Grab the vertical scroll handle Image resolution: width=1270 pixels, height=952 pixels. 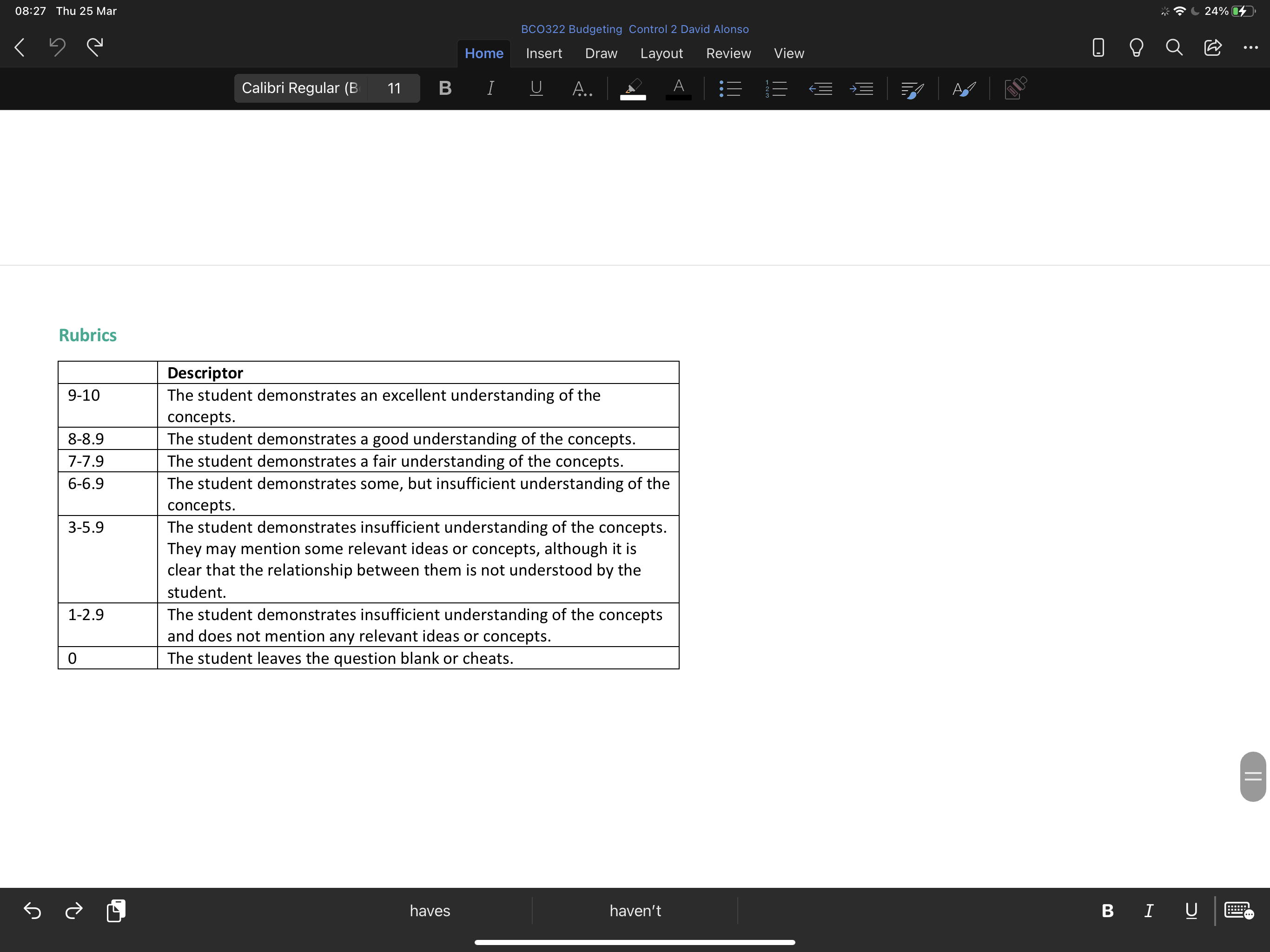pyautogui.click(x=1252, y=776)
